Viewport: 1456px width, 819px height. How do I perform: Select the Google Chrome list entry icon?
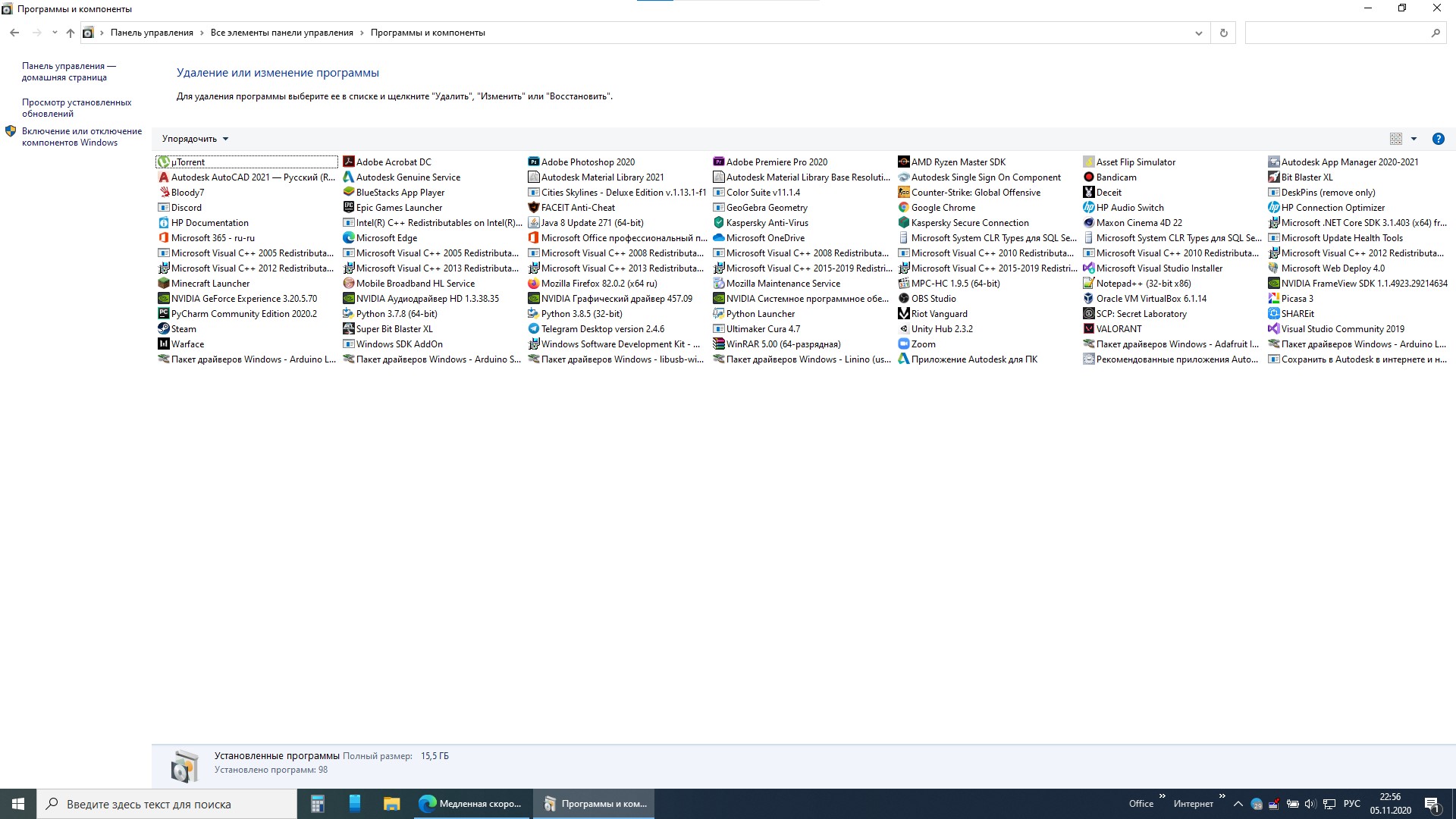pyautogui.click(x=903, y=207)
